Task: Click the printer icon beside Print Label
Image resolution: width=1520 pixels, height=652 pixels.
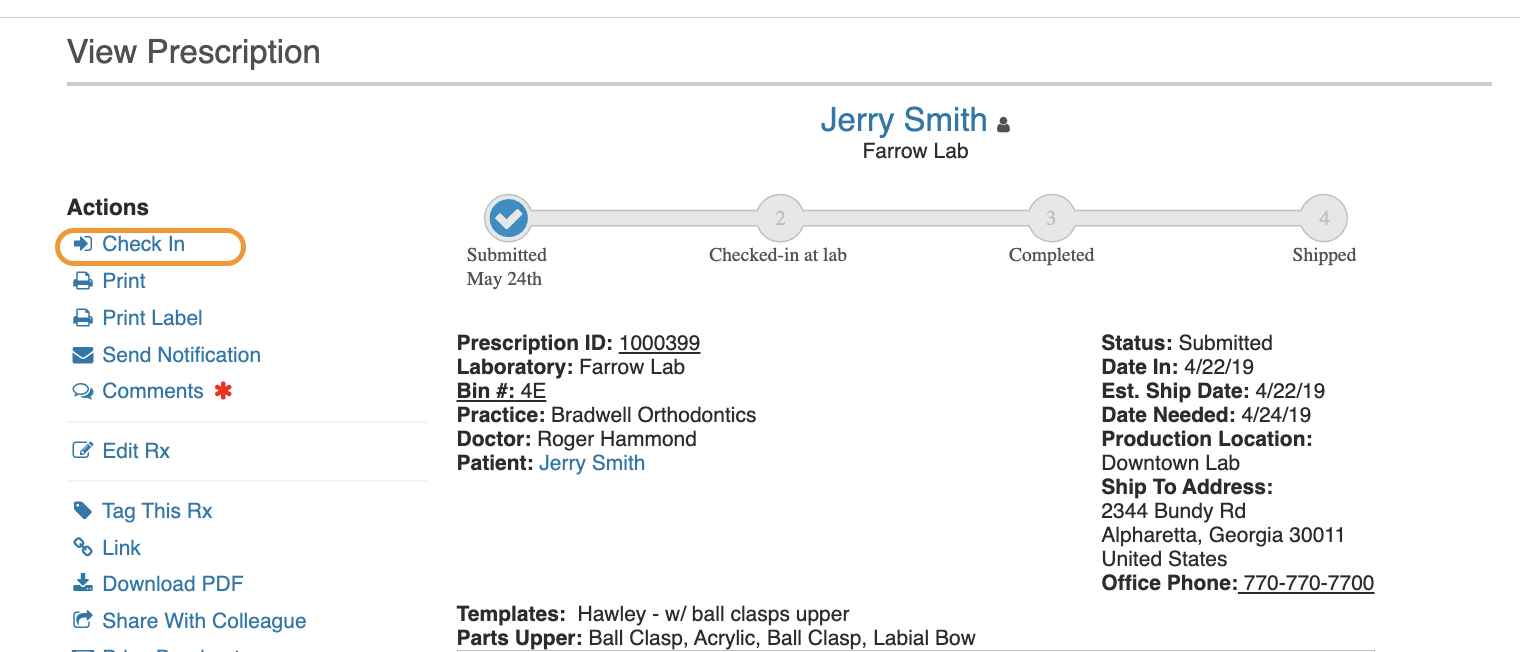Action: click(83, 318)
